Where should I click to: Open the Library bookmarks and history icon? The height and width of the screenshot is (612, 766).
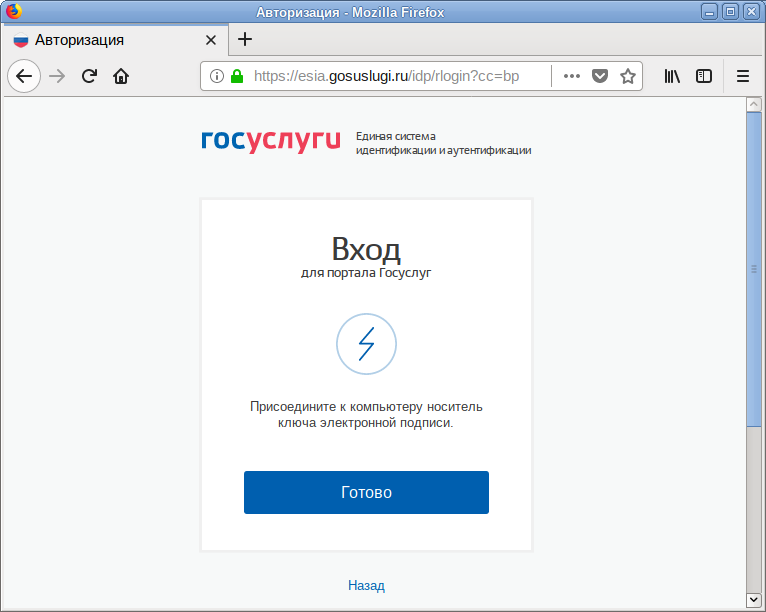coord(672,76)
